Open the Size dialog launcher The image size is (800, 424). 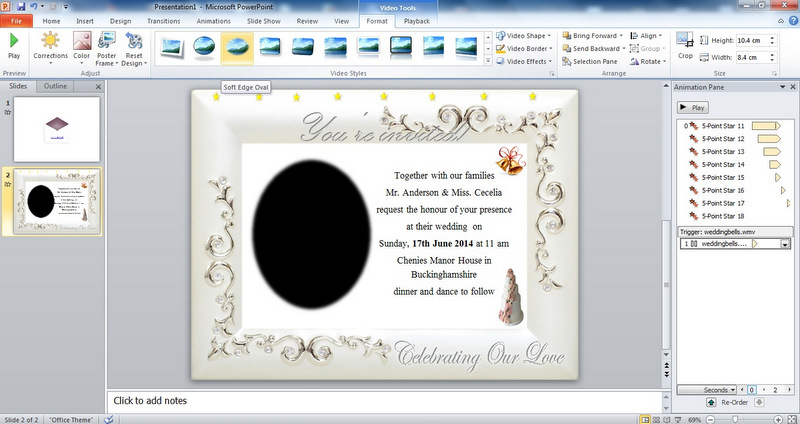(774, 73)
